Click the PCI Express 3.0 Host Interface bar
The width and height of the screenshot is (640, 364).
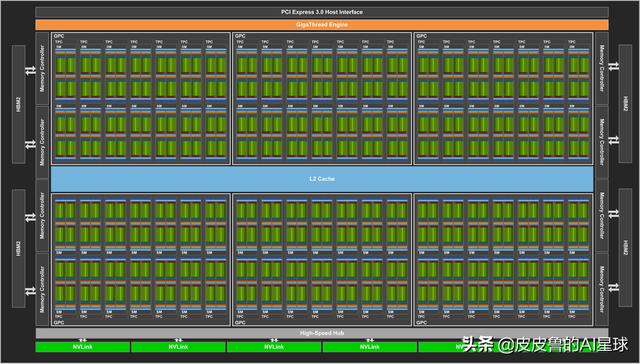(322, 12)
